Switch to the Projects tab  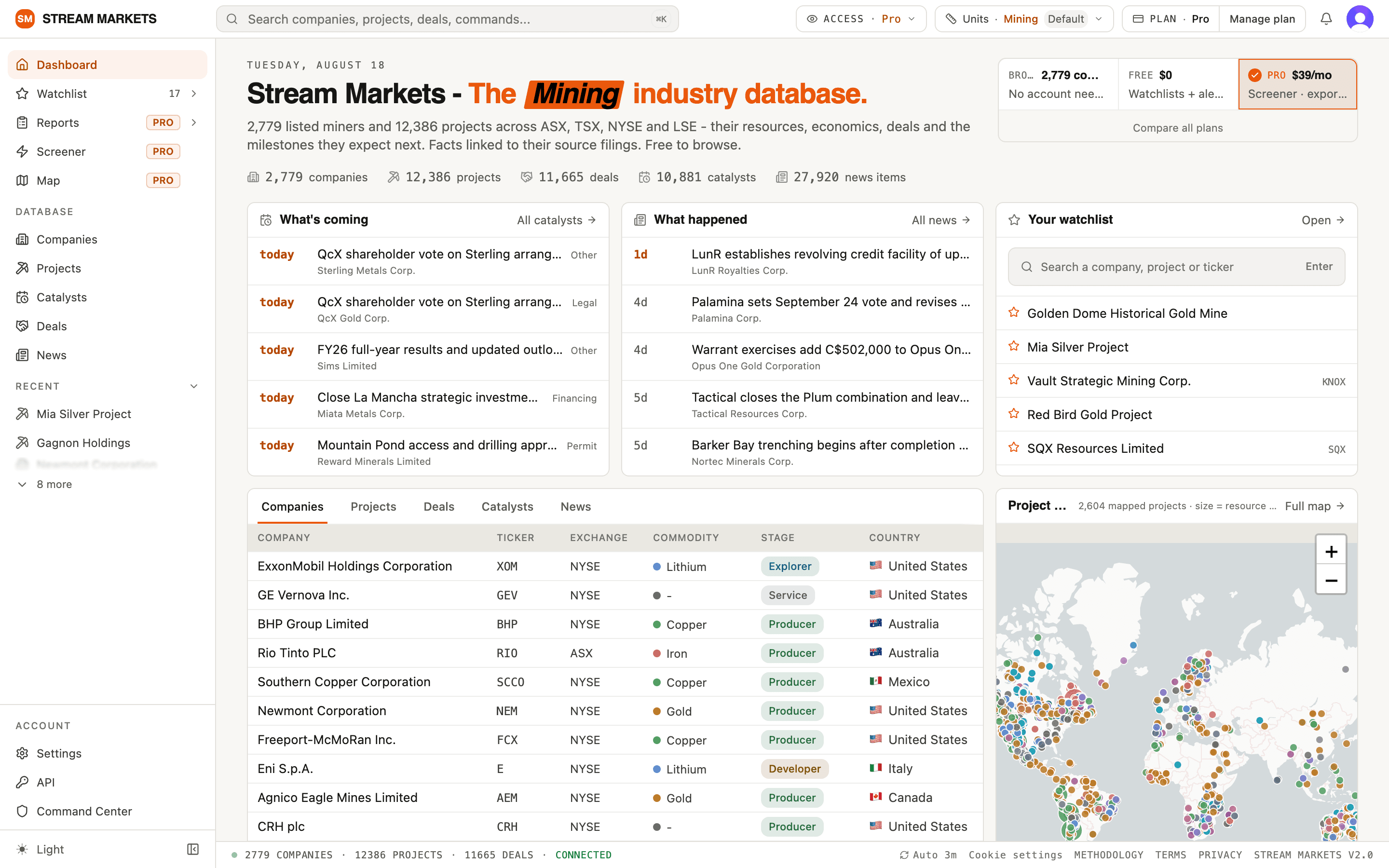(373, 506)
